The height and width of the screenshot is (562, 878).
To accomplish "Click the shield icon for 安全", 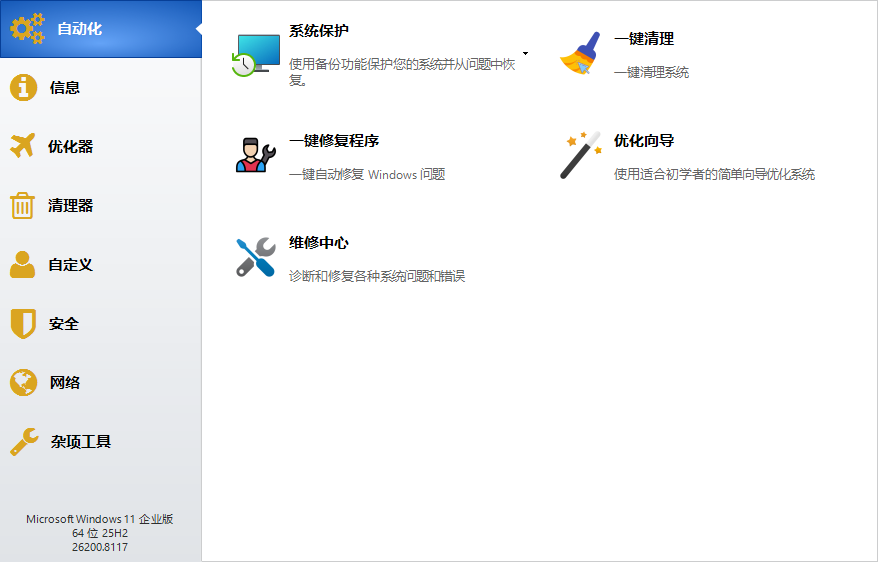I will (x=23, y=324).
